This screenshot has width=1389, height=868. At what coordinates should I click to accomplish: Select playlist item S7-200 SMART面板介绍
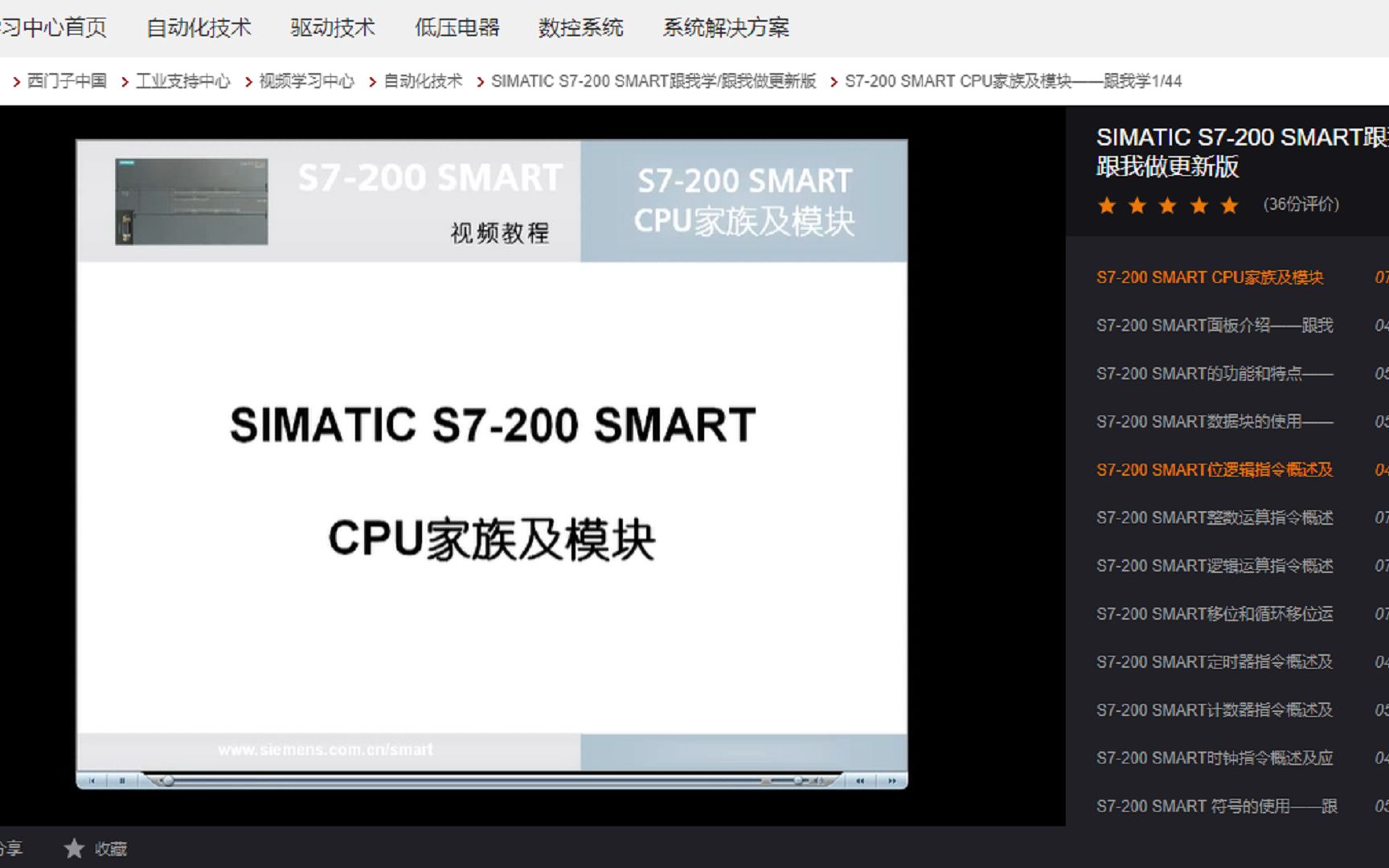click(x=1215, y=325)
